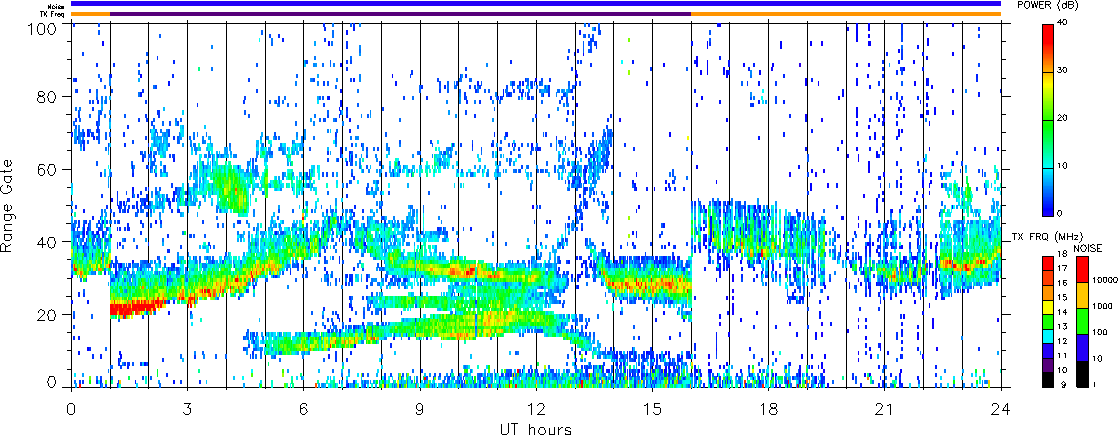Click the x-axis tick label 18
1118x435 pixels.
768,408
